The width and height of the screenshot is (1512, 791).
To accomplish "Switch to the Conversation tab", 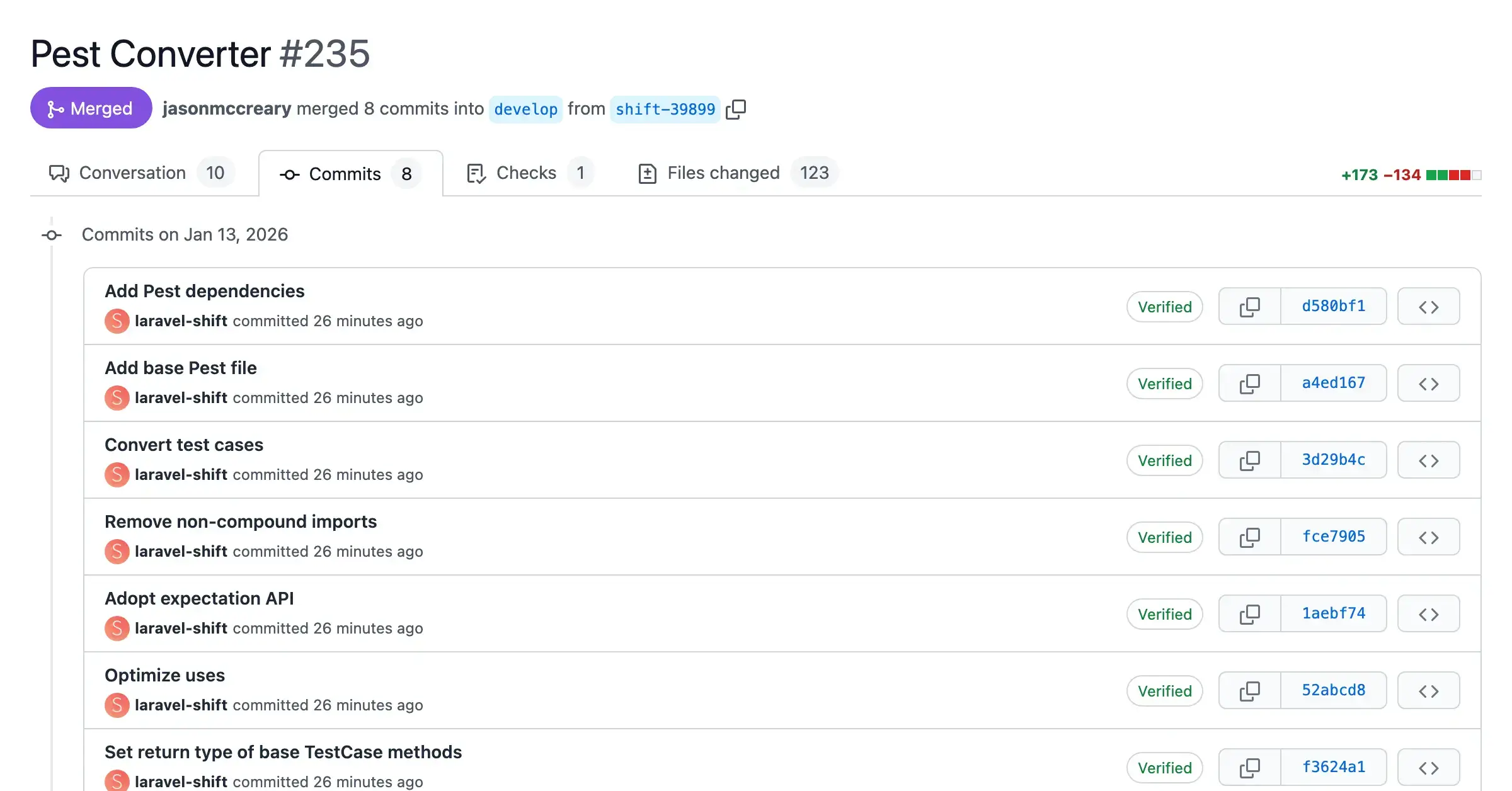I will (132, 173).
